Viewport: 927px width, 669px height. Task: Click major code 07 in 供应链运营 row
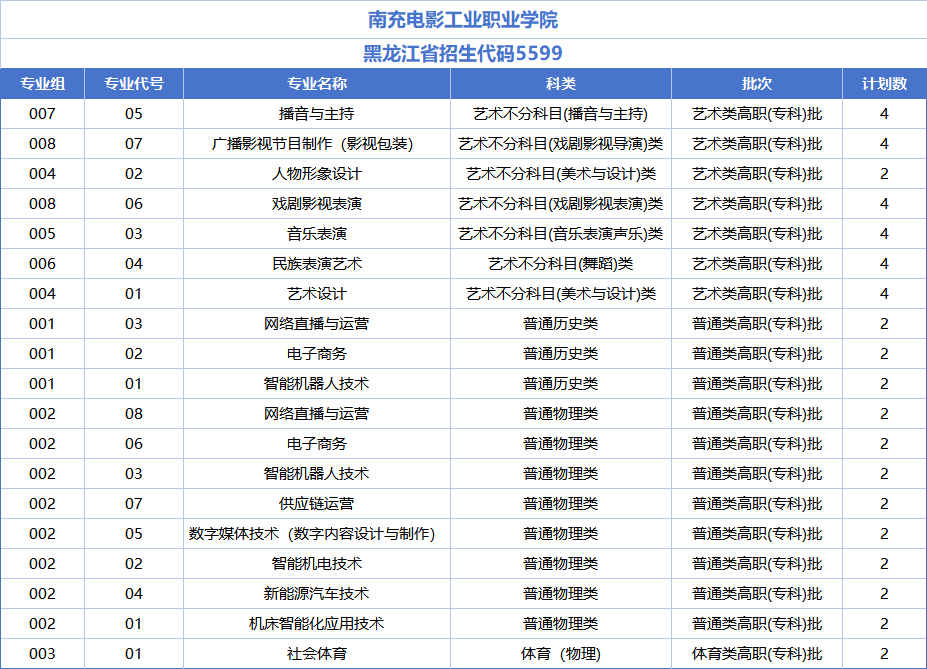(x=134, y=504)
